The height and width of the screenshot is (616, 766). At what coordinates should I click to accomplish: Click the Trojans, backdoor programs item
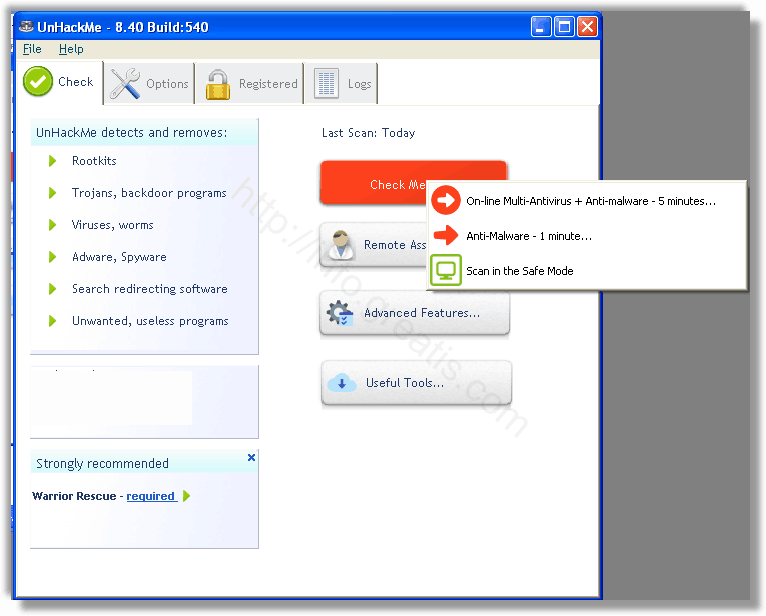[149, 193]
